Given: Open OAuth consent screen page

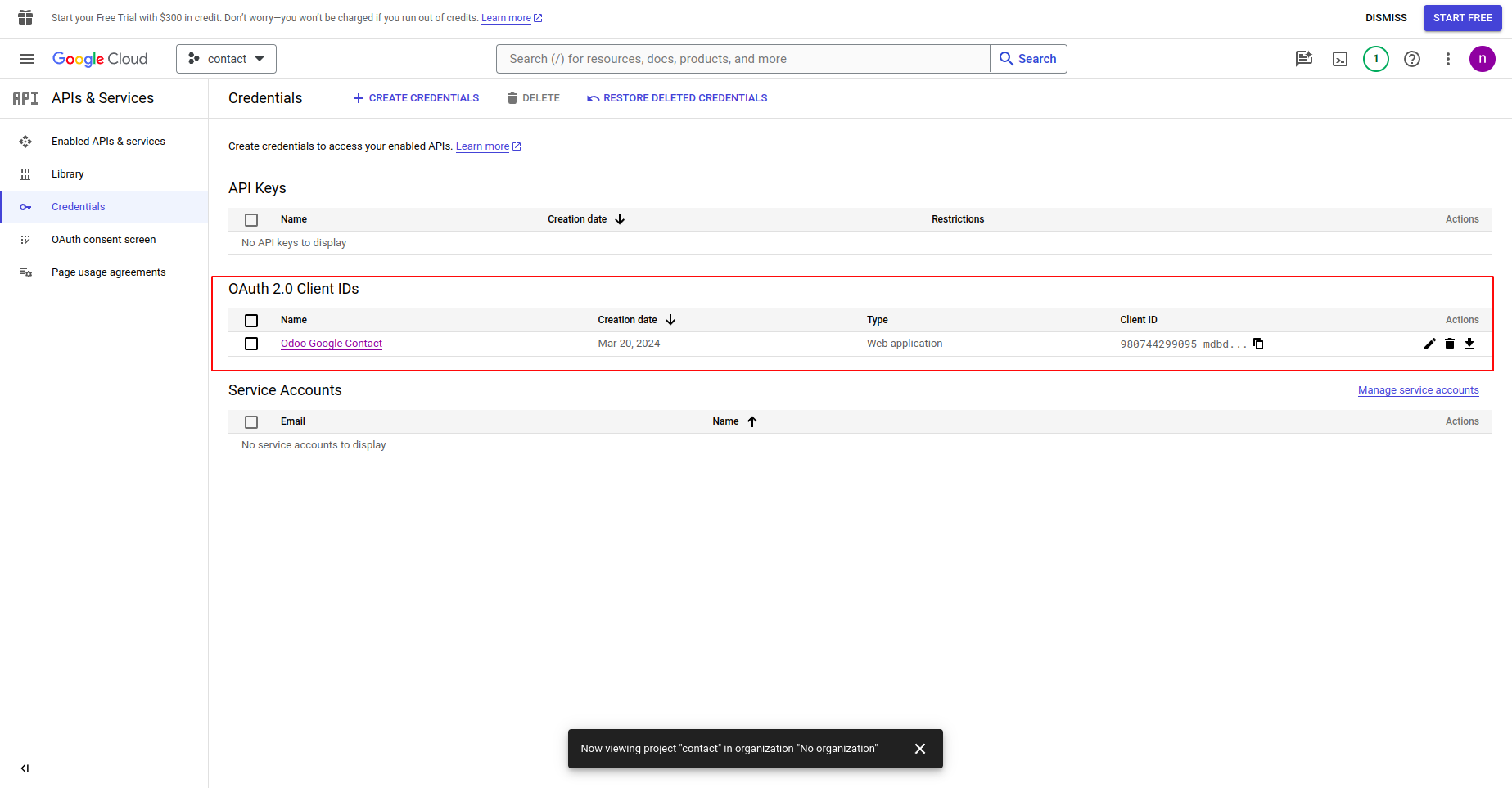Looking at the screenshot, I should (104, 240).
